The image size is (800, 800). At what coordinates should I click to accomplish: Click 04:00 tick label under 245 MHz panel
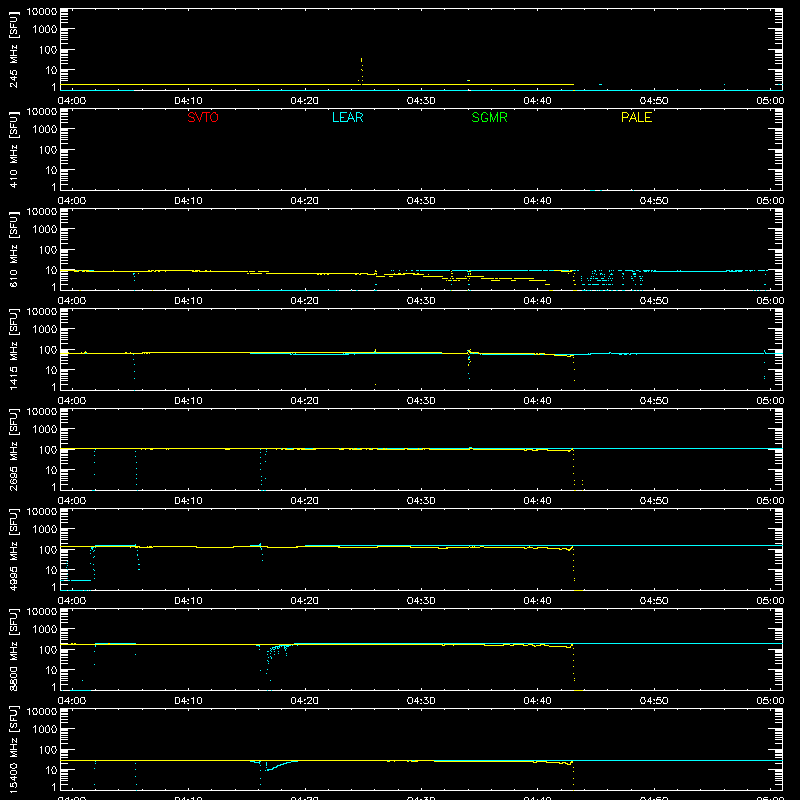[x=71, y=101]
